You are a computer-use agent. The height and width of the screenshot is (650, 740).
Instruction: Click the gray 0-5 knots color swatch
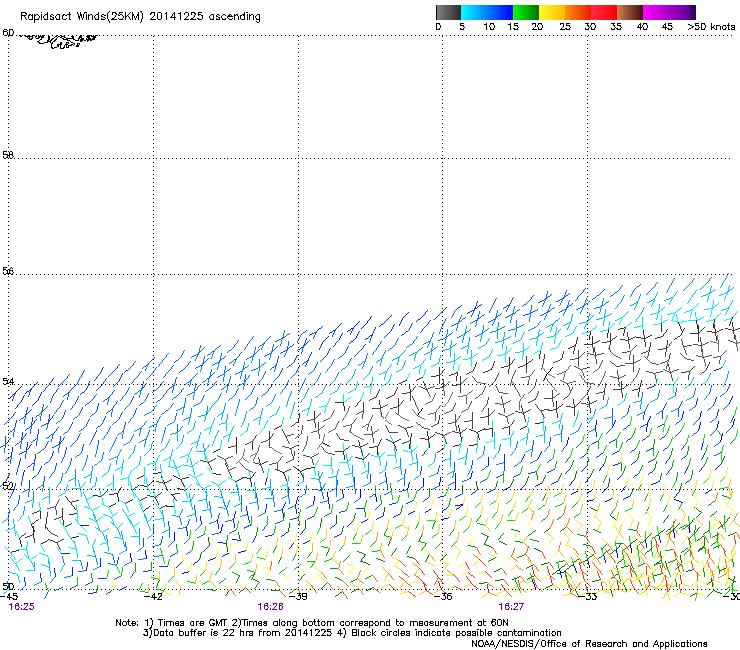tap(448, 12)
